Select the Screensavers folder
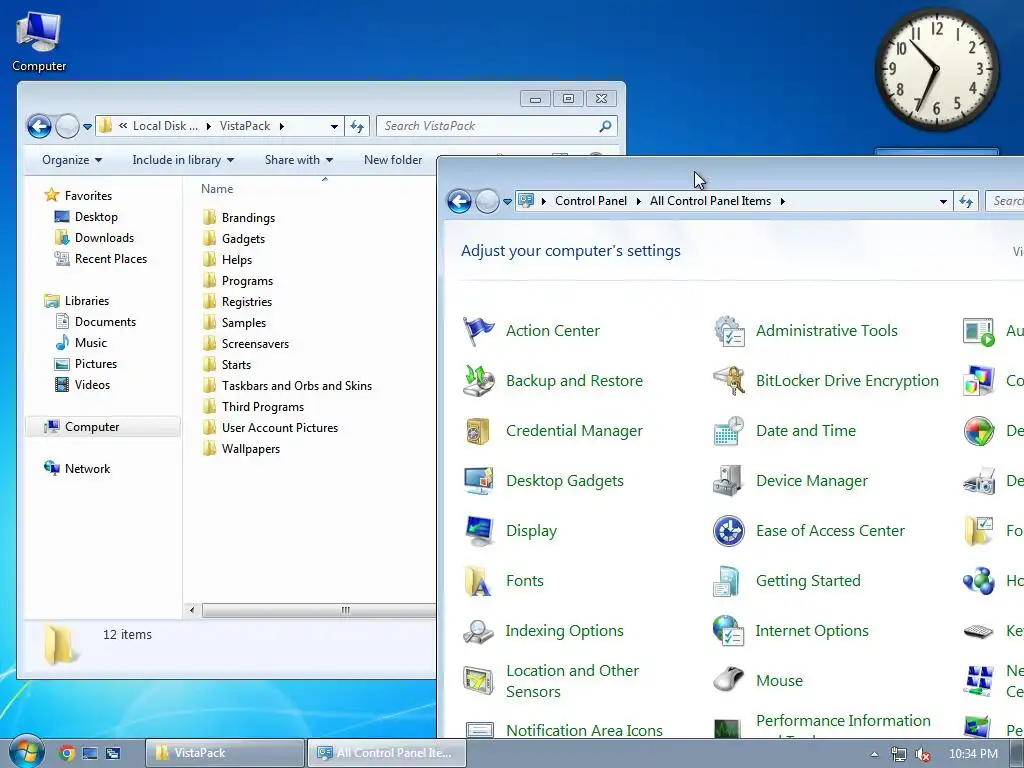 pyautogui.click(x=255, y=344)
